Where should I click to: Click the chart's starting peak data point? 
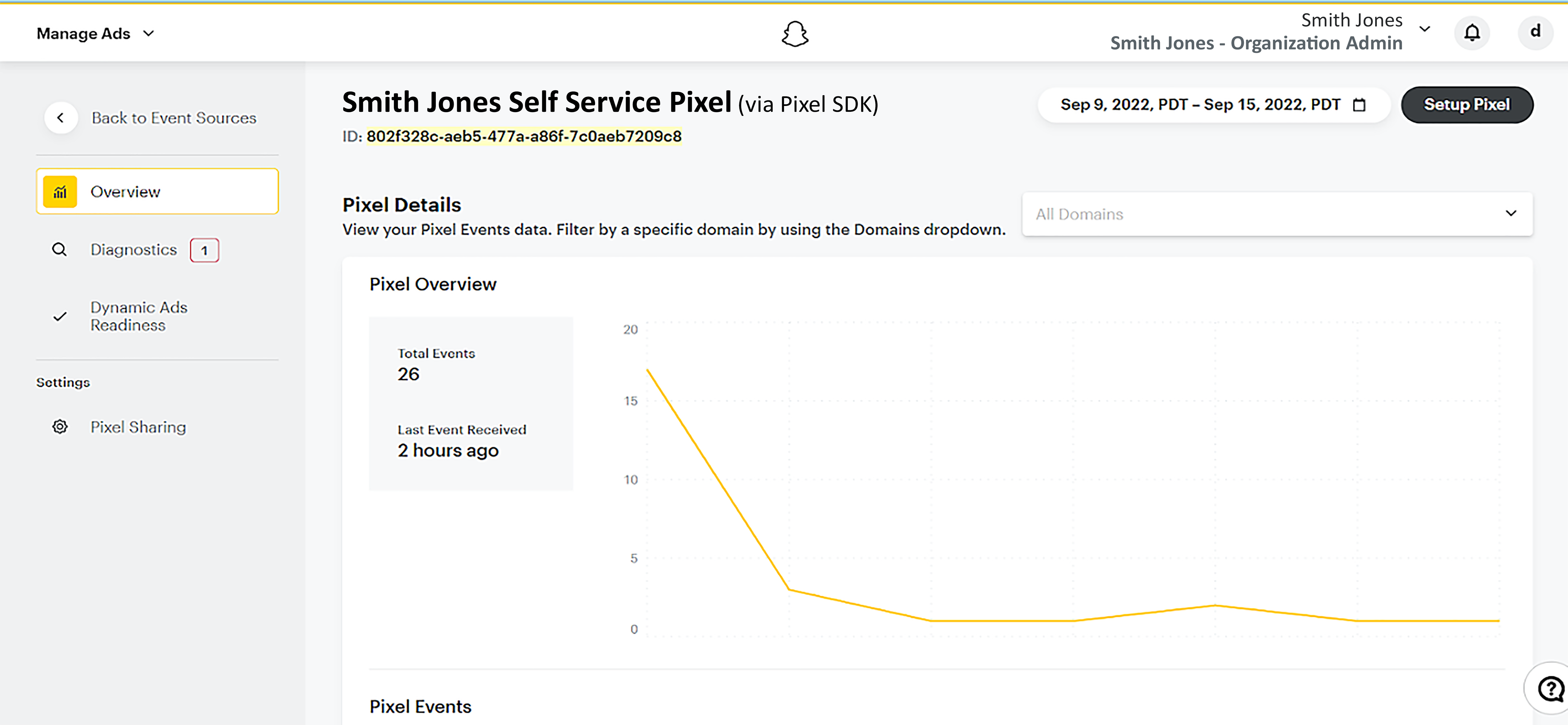pos(647,370)
